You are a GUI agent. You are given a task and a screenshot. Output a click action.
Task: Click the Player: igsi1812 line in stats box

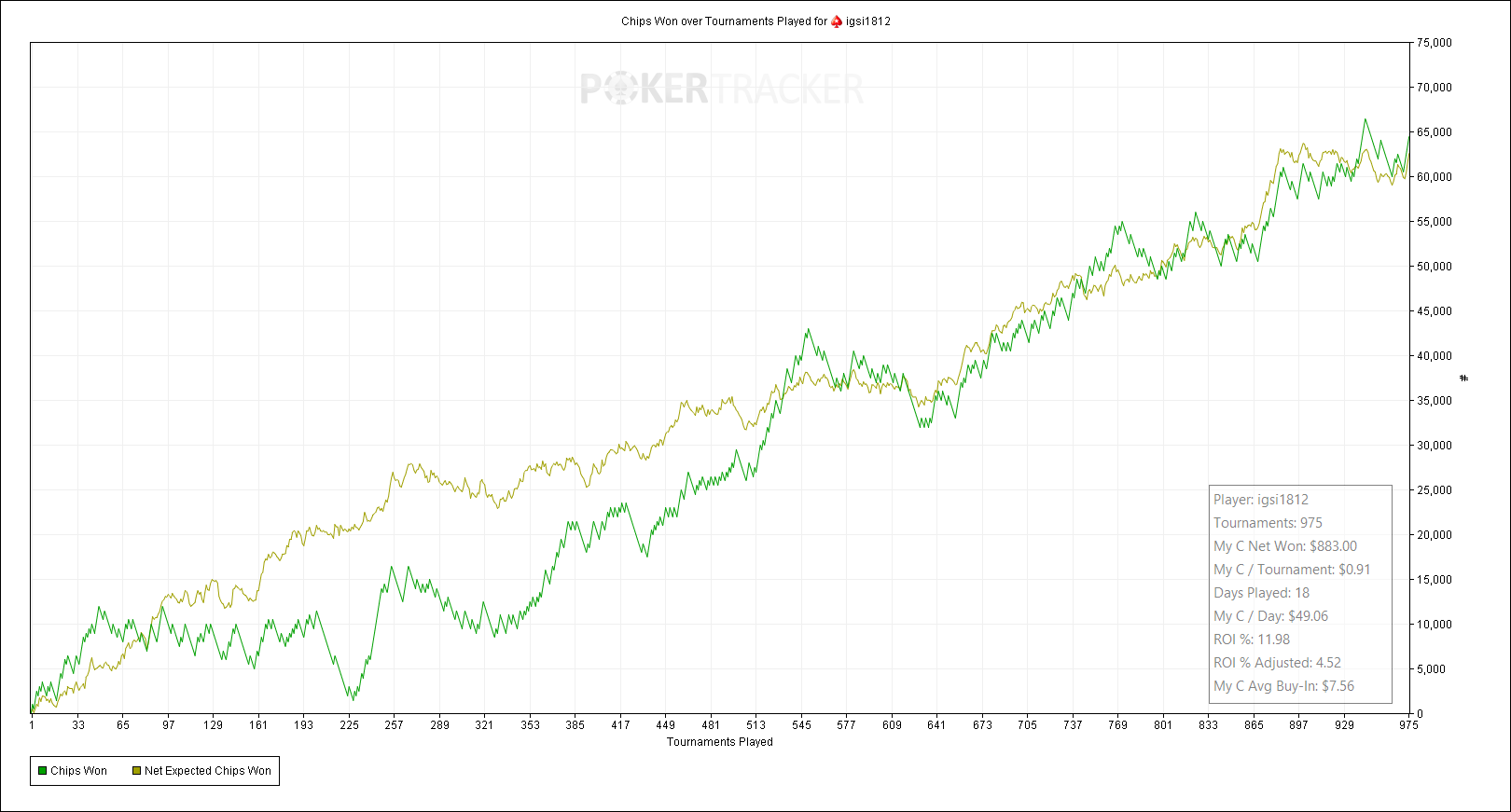pyautogui.click(x=1260, y=500)
